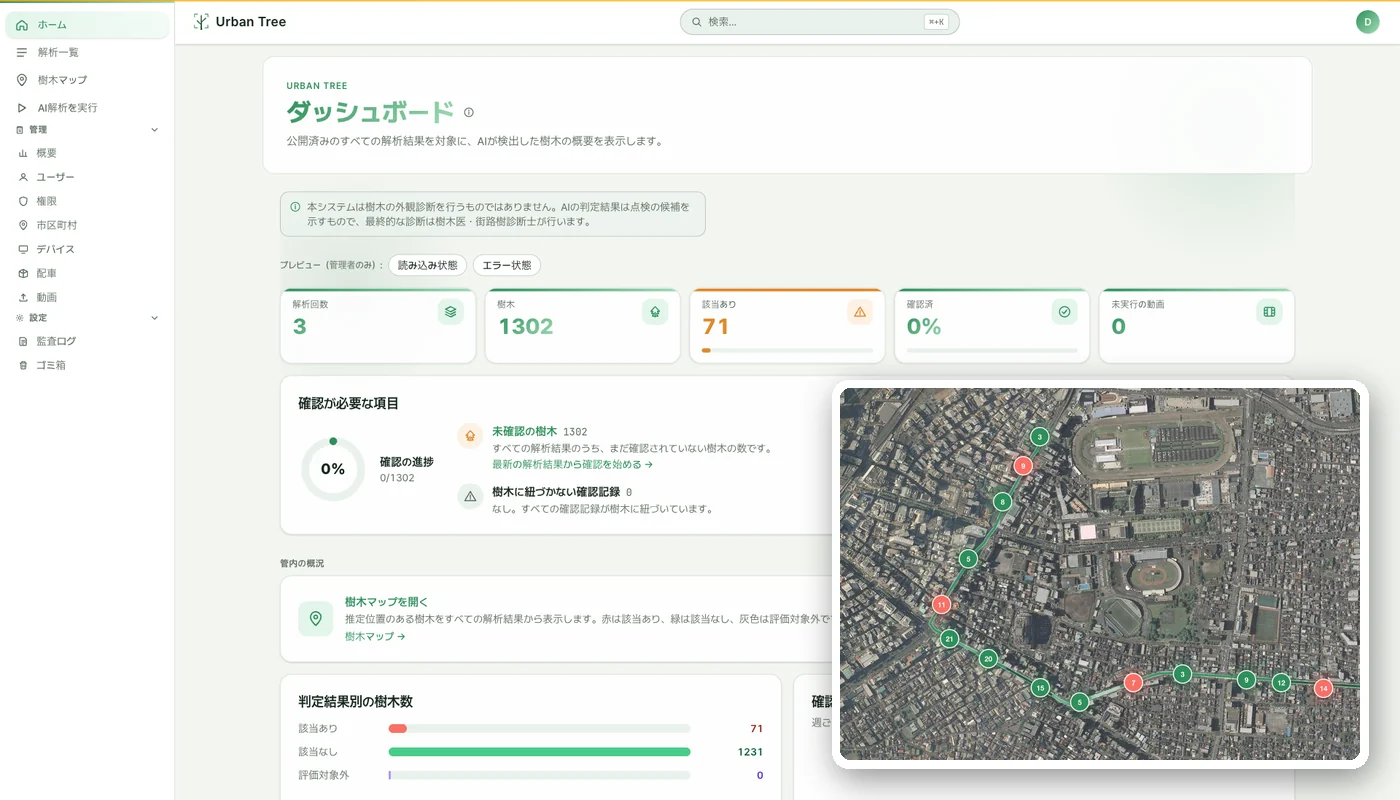Click info icon in the disclaimer notice

point(295,207)
